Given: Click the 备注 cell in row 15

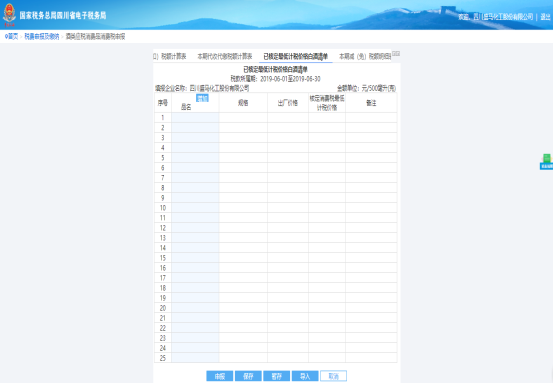Looking at the screenshot, I should coord(371,258).
